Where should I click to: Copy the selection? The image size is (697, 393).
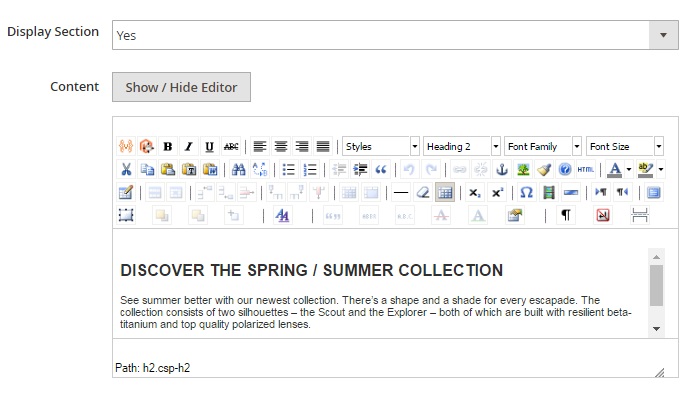[x=147, y=169]
